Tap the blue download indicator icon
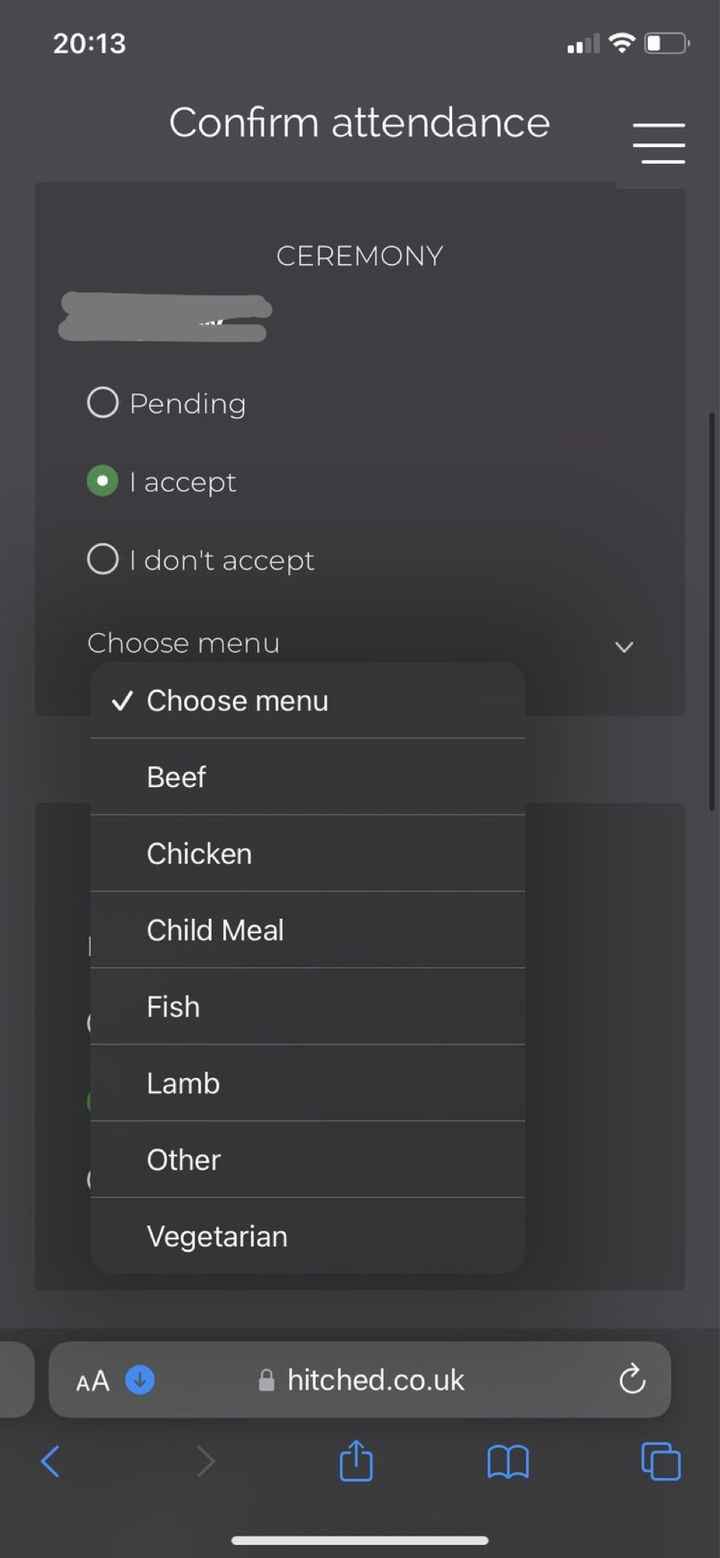Image resolution: width=720 pixels, height=1558 pixels. [x=139, y=1380]
